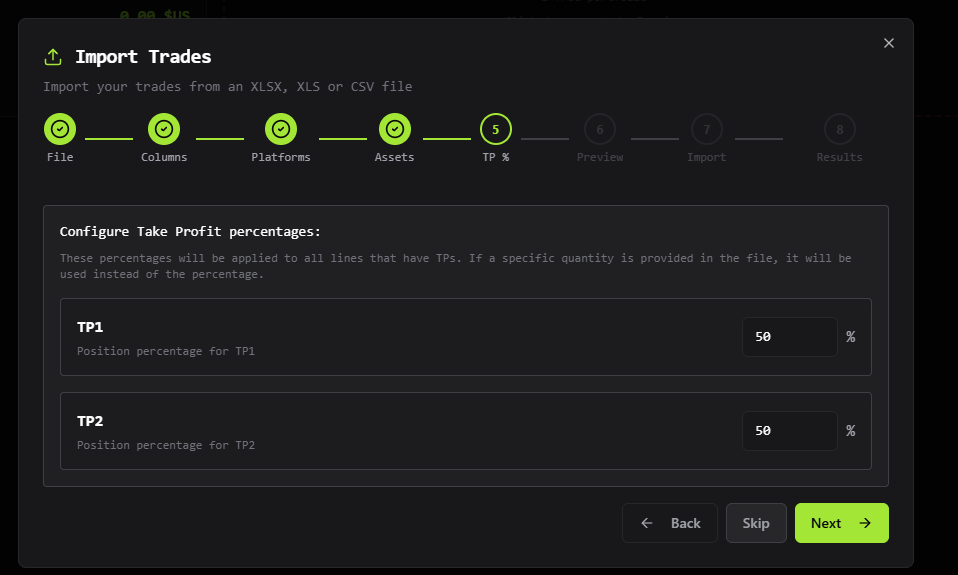Close the Import Trades dialog
This screenshot has width=958, height=575.
click(x=889, y=43)
